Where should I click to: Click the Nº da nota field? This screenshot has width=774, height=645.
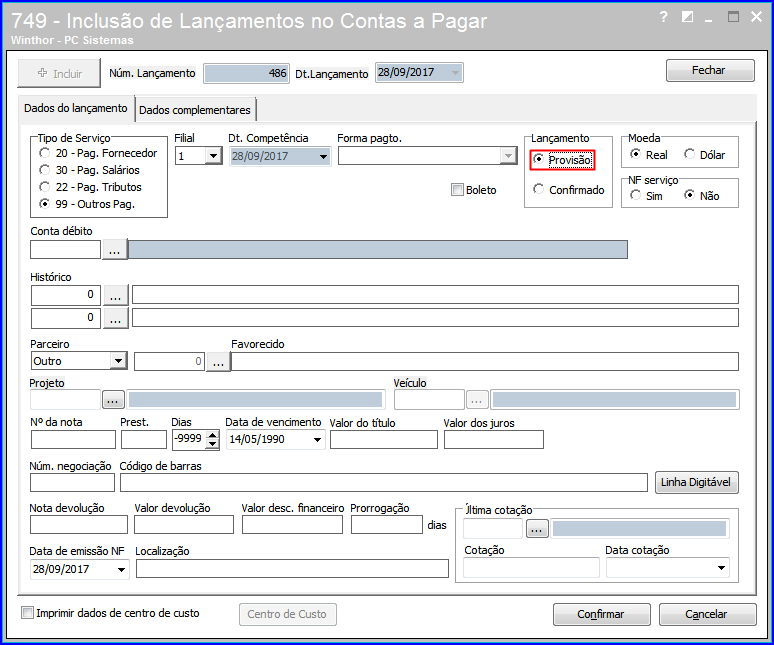click(73, 439)
